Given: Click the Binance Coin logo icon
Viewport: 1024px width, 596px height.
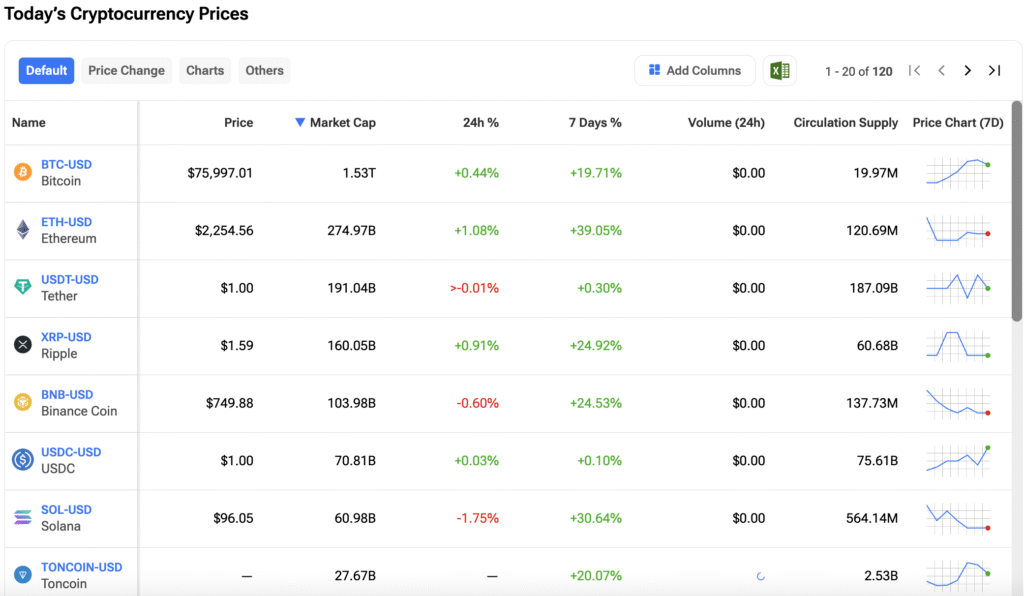Looking at the screenshot, I should click(x=22, y=403).
